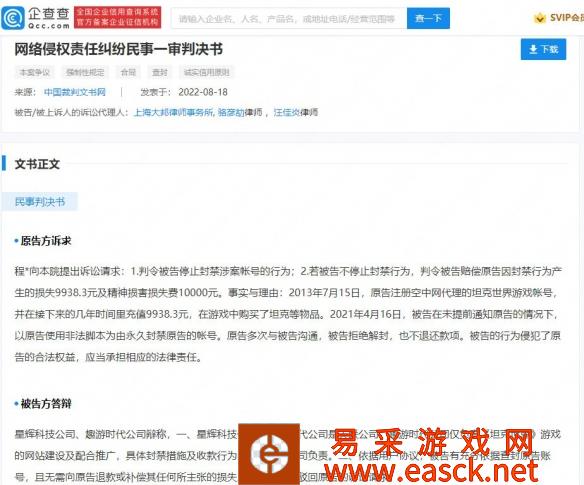Focus the company name search box
584x485 pixels.
click(289, 18)
